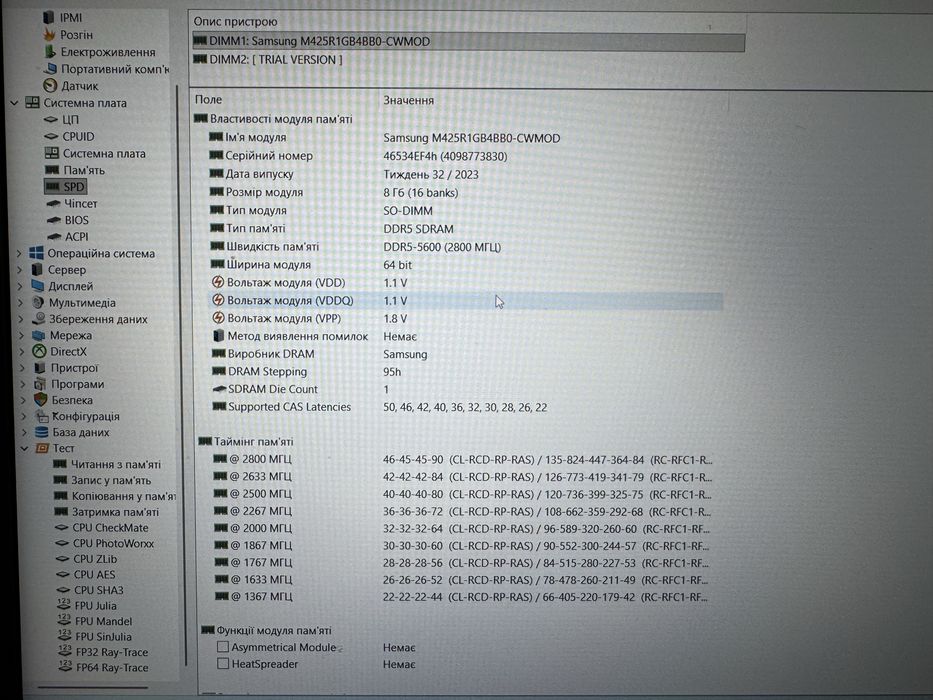
Task: Click the Операційна система Windows icon
Action: coord(36,253)
